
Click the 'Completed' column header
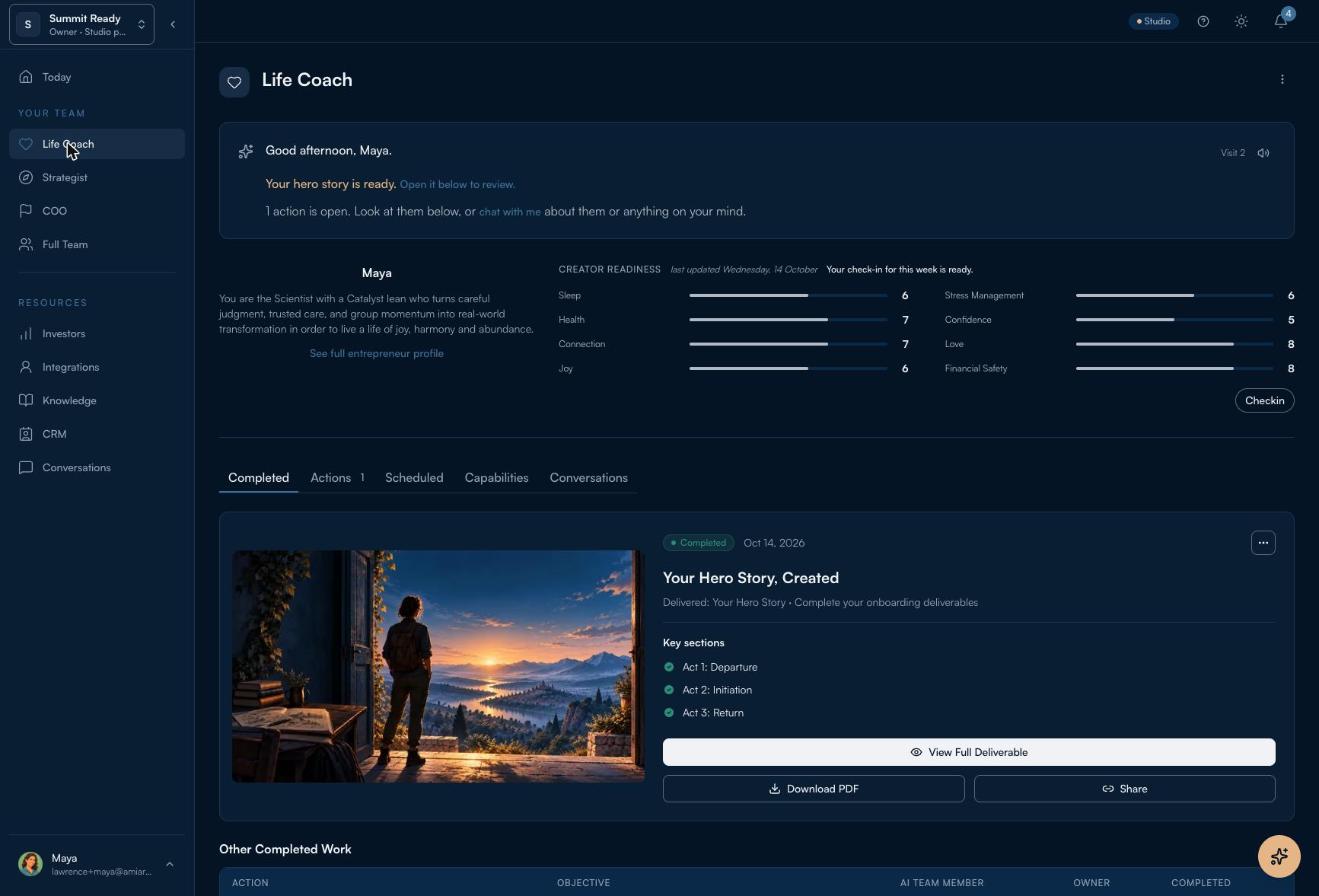1200,883
